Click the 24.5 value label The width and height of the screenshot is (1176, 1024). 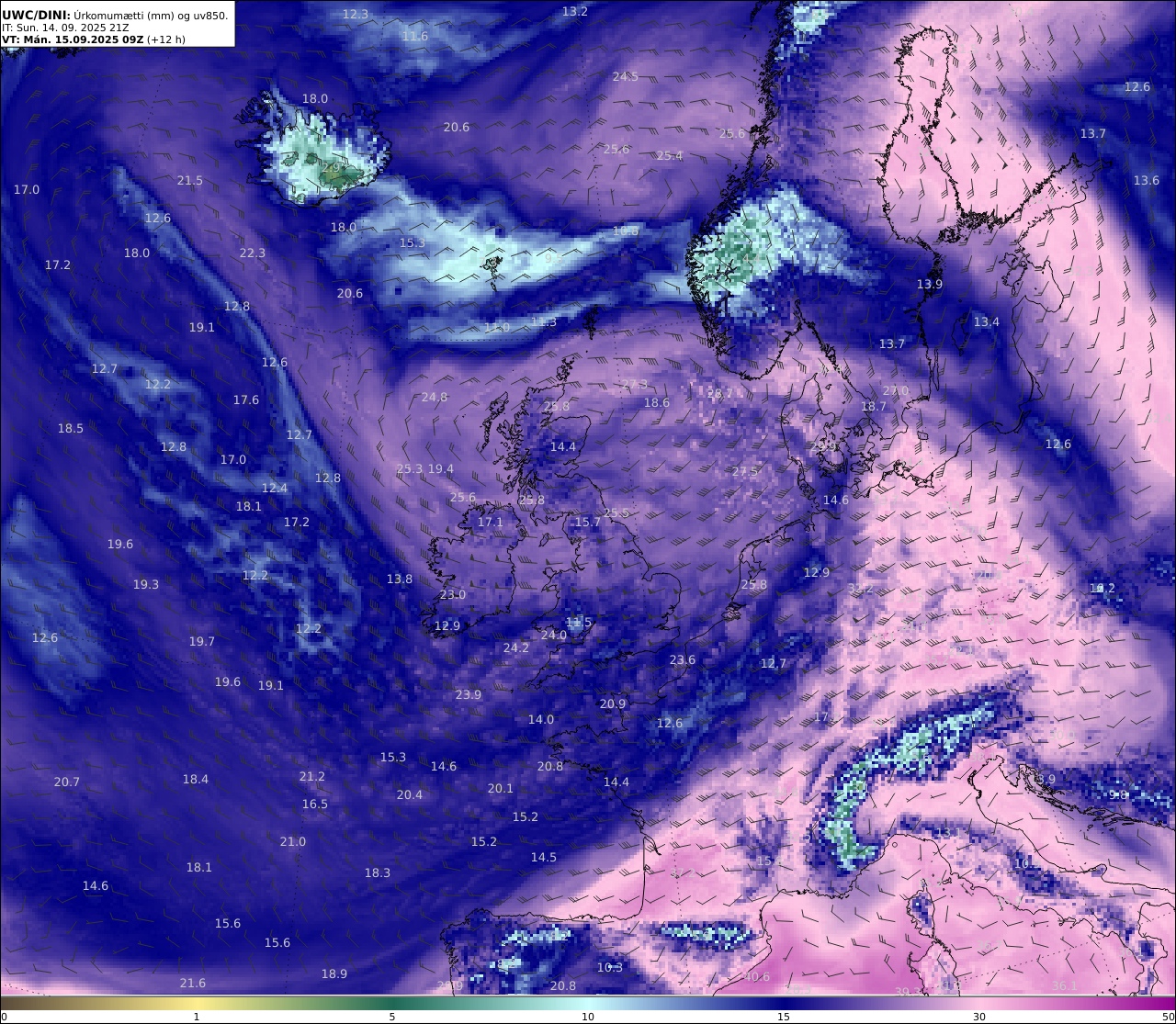click(625, 76)
